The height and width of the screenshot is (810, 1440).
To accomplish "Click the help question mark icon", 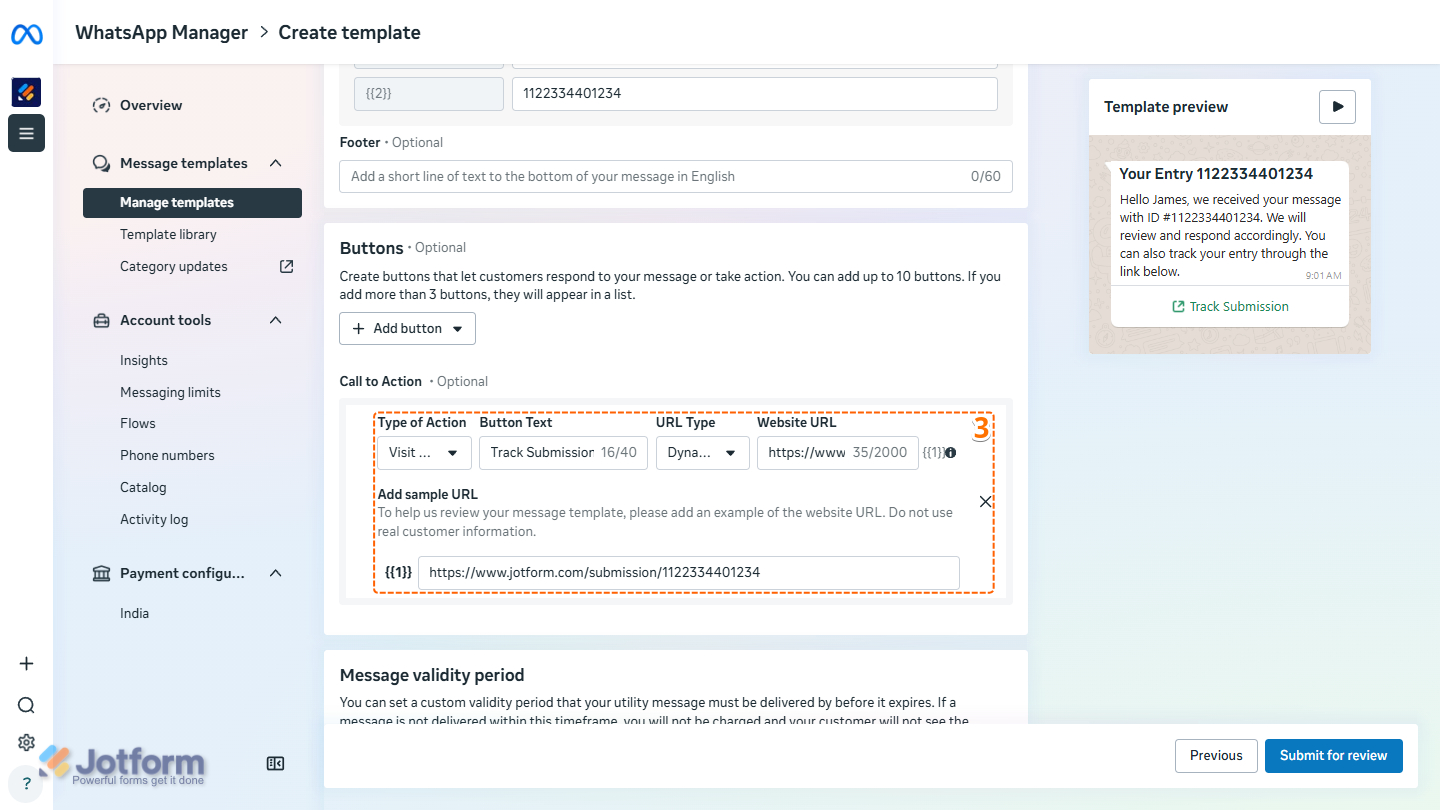I will click(x=26, y=784).
